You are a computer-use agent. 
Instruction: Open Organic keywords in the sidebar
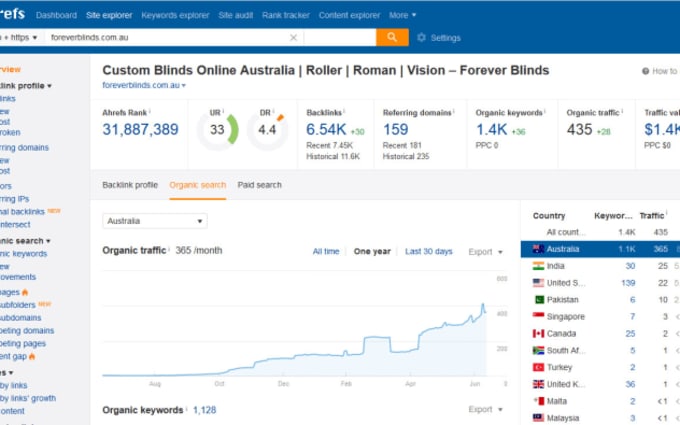tap(23, 254)
